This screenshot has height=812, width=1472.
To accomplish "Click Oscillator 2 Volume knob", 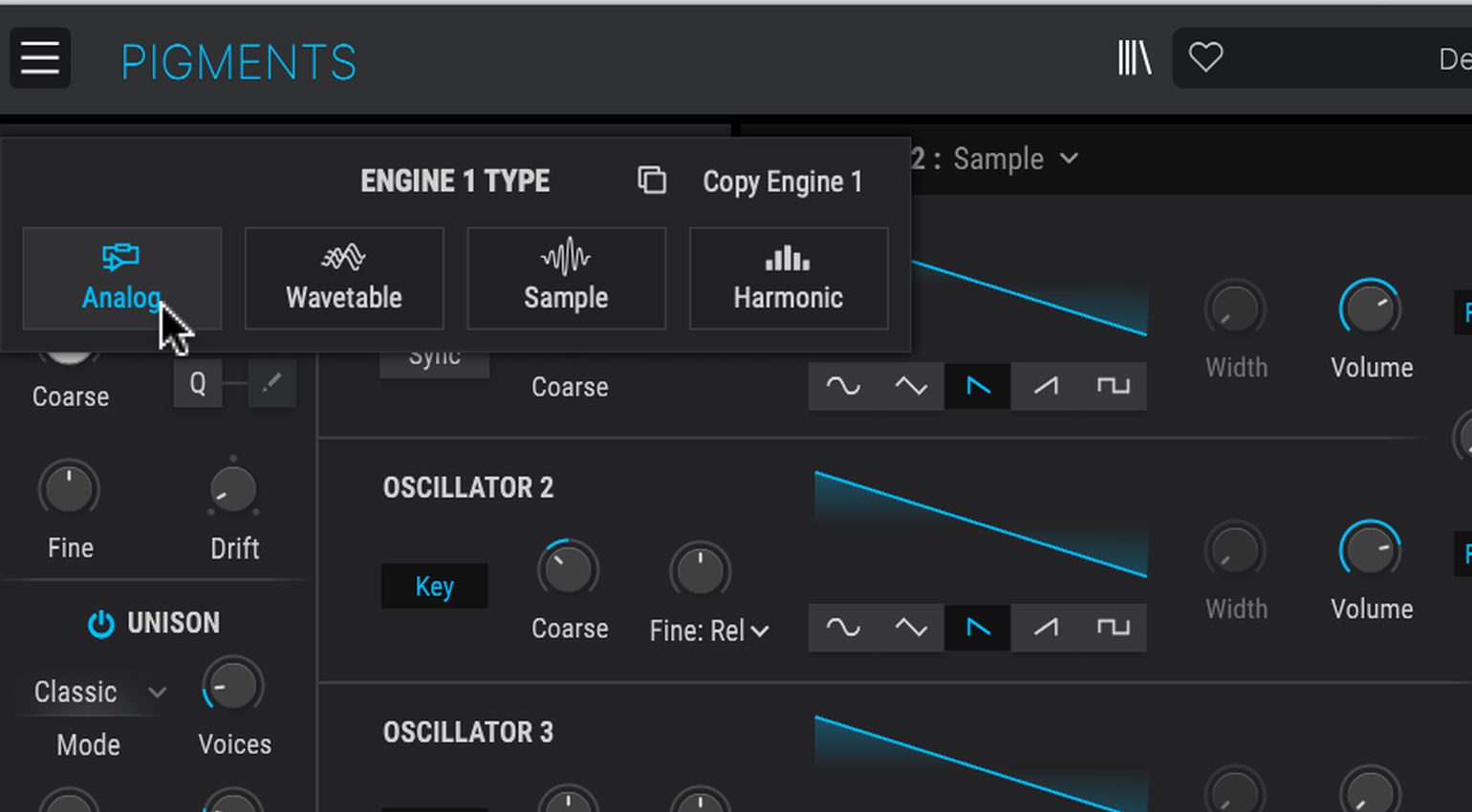I will pos(1370,551).
